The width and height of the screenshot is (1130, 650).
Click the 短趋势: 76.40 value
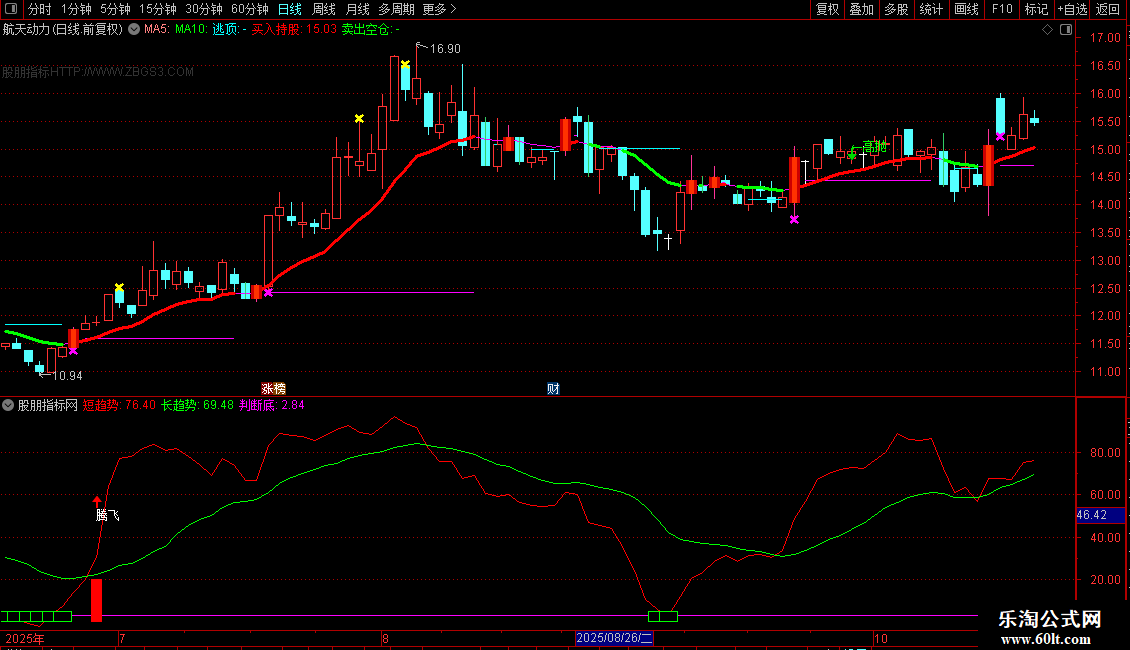point(119,405)
